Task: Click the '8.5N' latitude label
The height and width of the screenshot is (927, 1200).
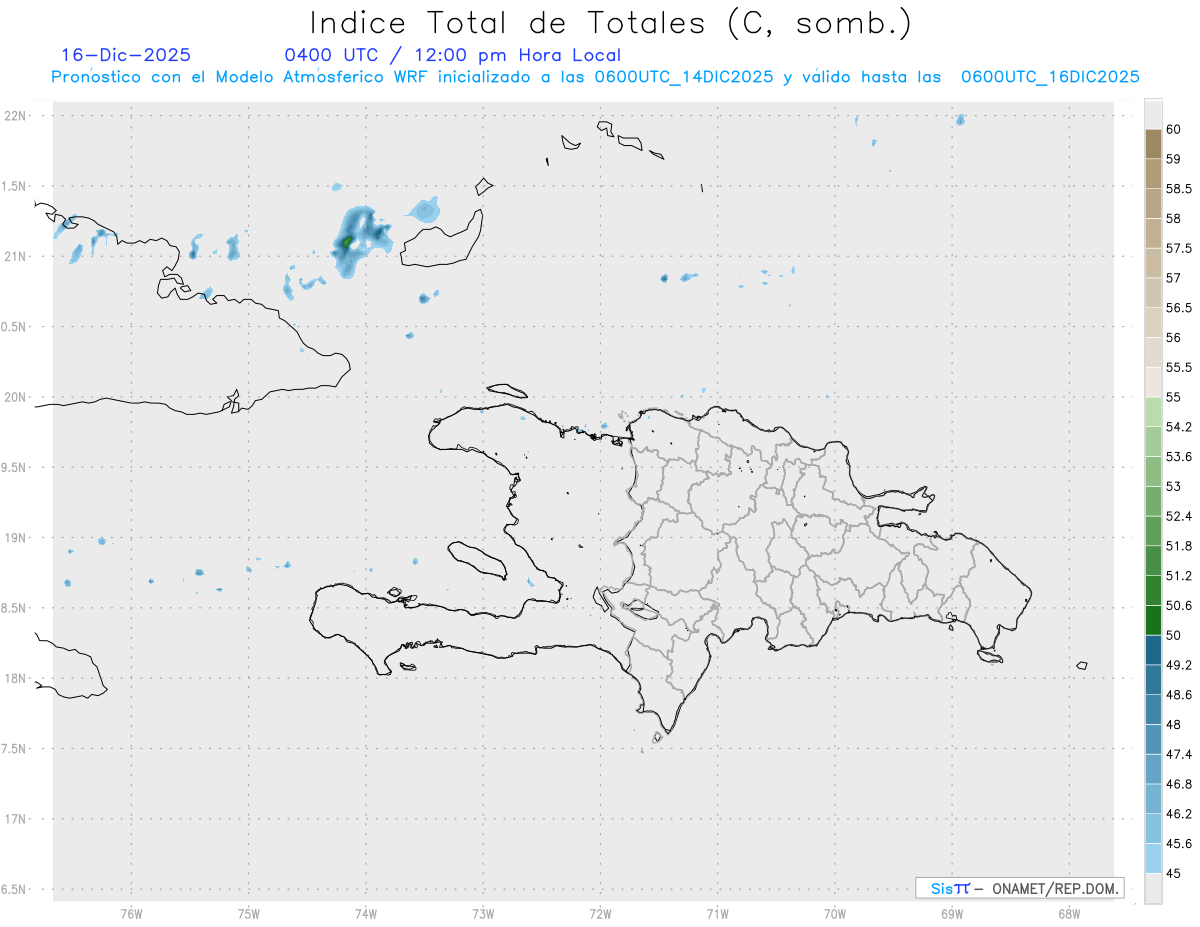Action: pyautogui.click(x=15, y=608)
